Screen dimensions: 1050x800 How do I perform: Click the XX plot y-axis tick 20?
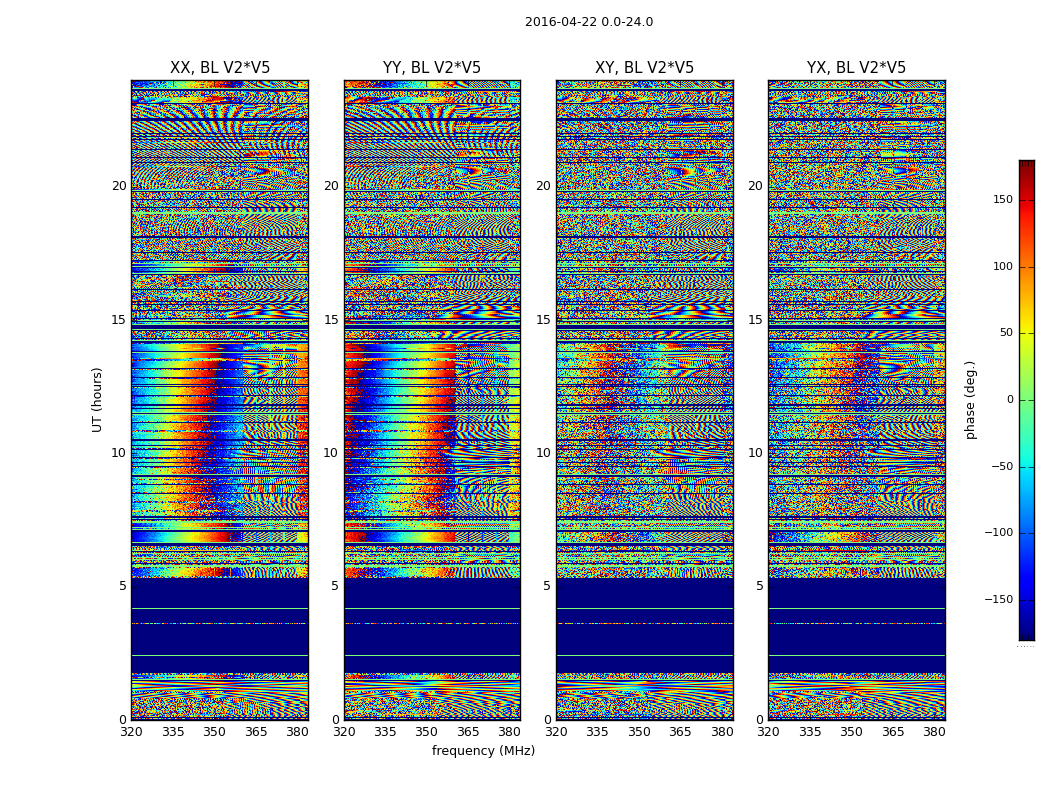coord(119,186)
